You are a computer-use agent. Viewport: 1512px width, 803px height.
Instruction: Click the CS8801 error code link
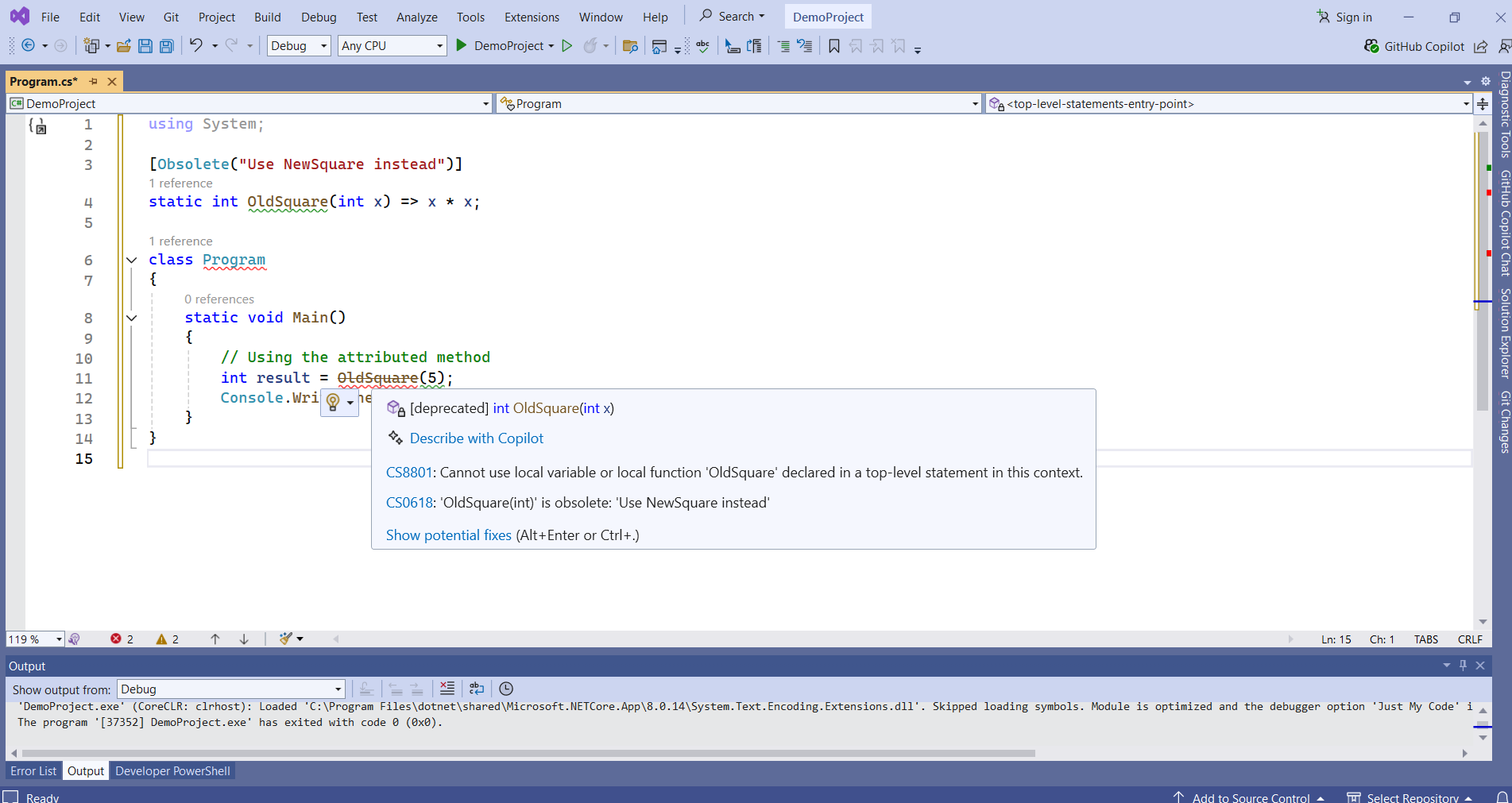[409, 473]
